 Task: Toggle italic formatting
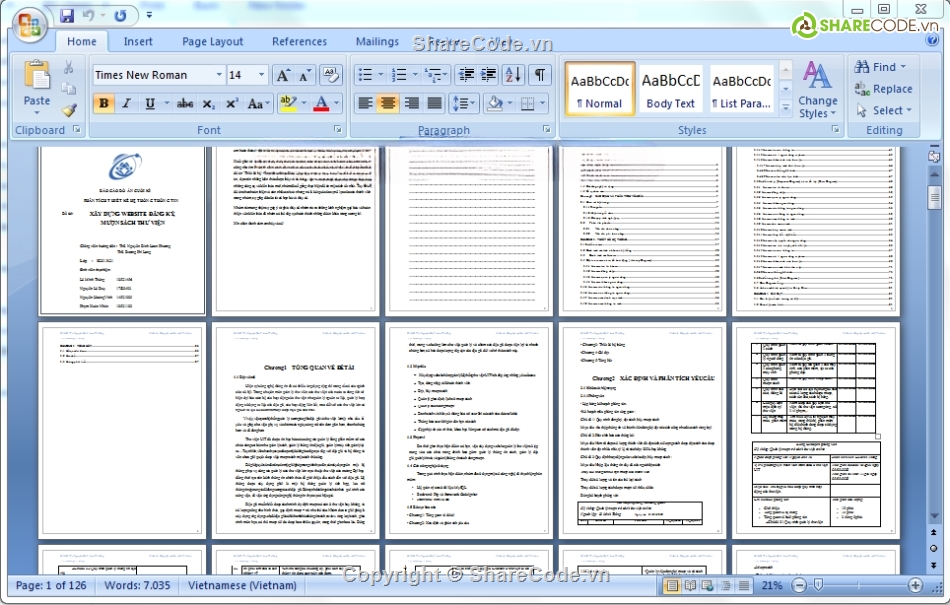click(127, 103)
